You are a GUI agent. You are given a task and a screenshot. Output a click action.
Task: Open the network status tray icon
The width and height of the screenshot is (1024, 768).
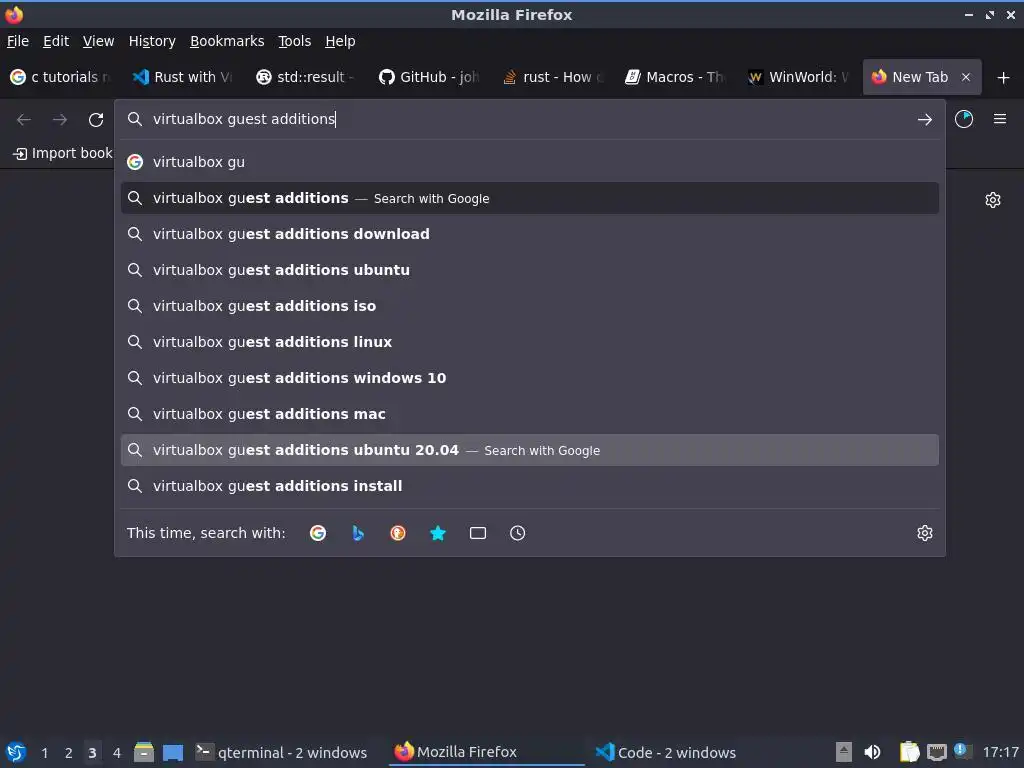(936, 752)
